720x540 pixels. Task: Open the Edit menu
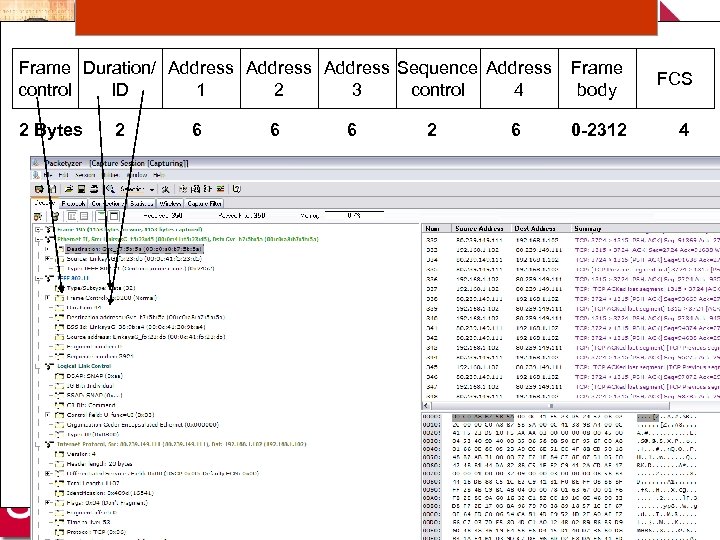[x=63, y=175]
